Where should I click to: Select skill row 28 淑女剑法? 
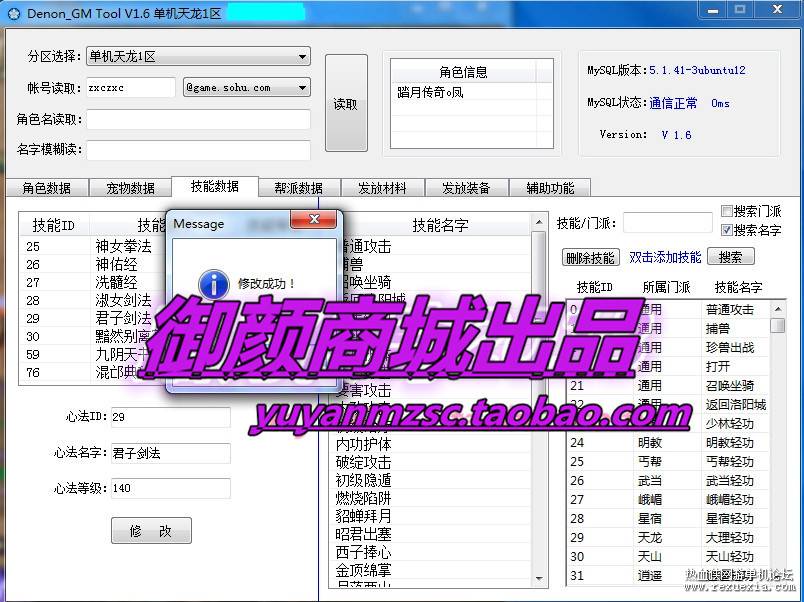click(93, 300)
